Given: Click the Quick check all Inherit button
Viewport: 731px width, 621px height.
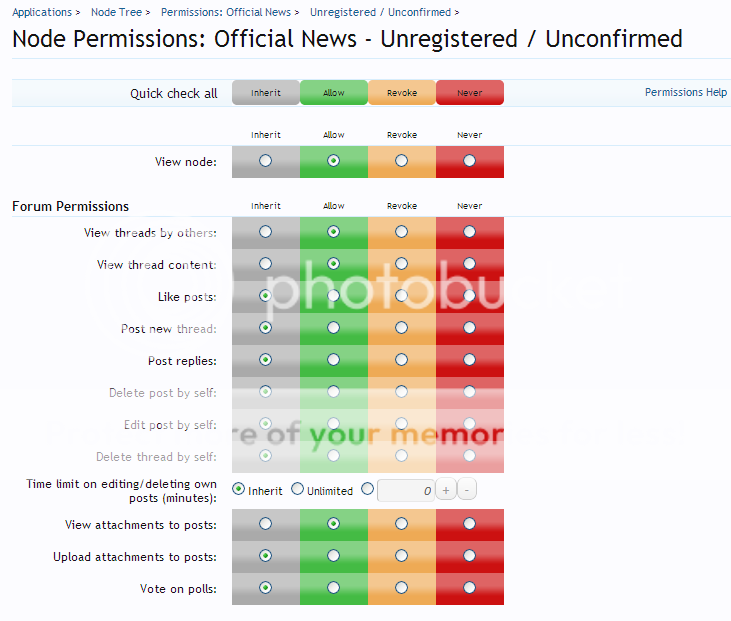Looking at the screenshot, I should (266, 93).
